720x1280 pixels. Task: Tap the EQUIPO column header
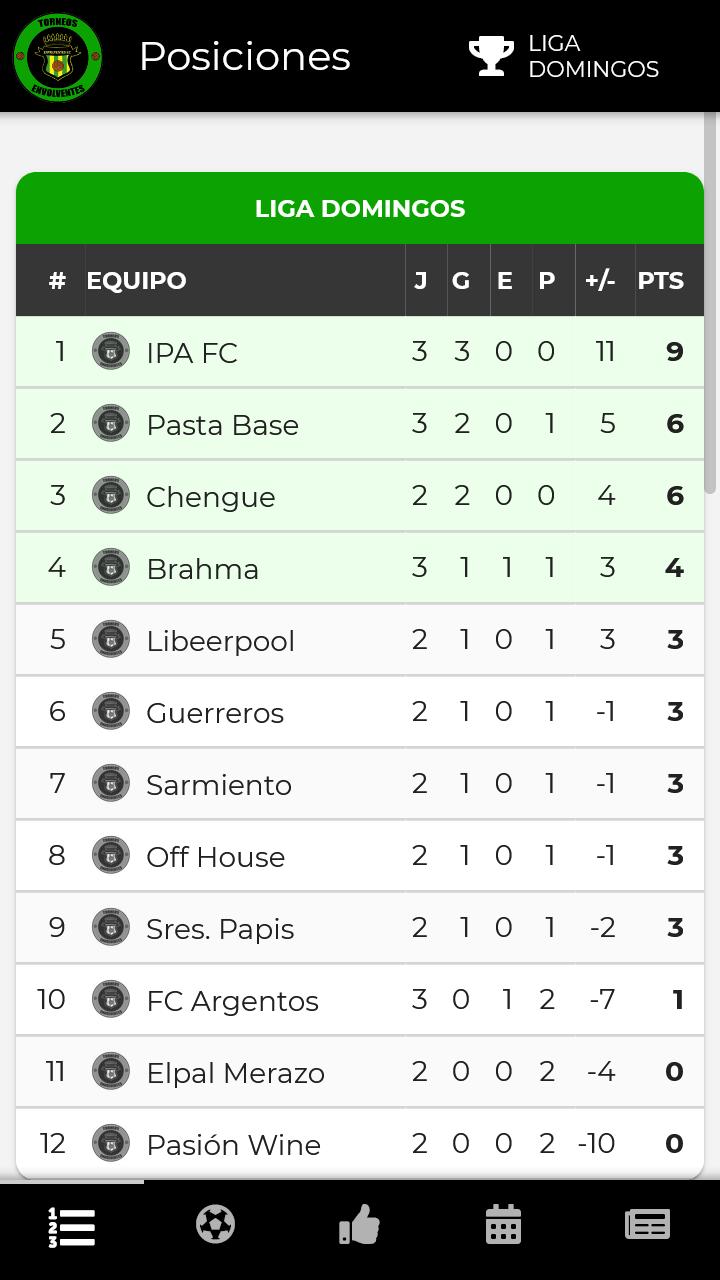pos(136,281)
